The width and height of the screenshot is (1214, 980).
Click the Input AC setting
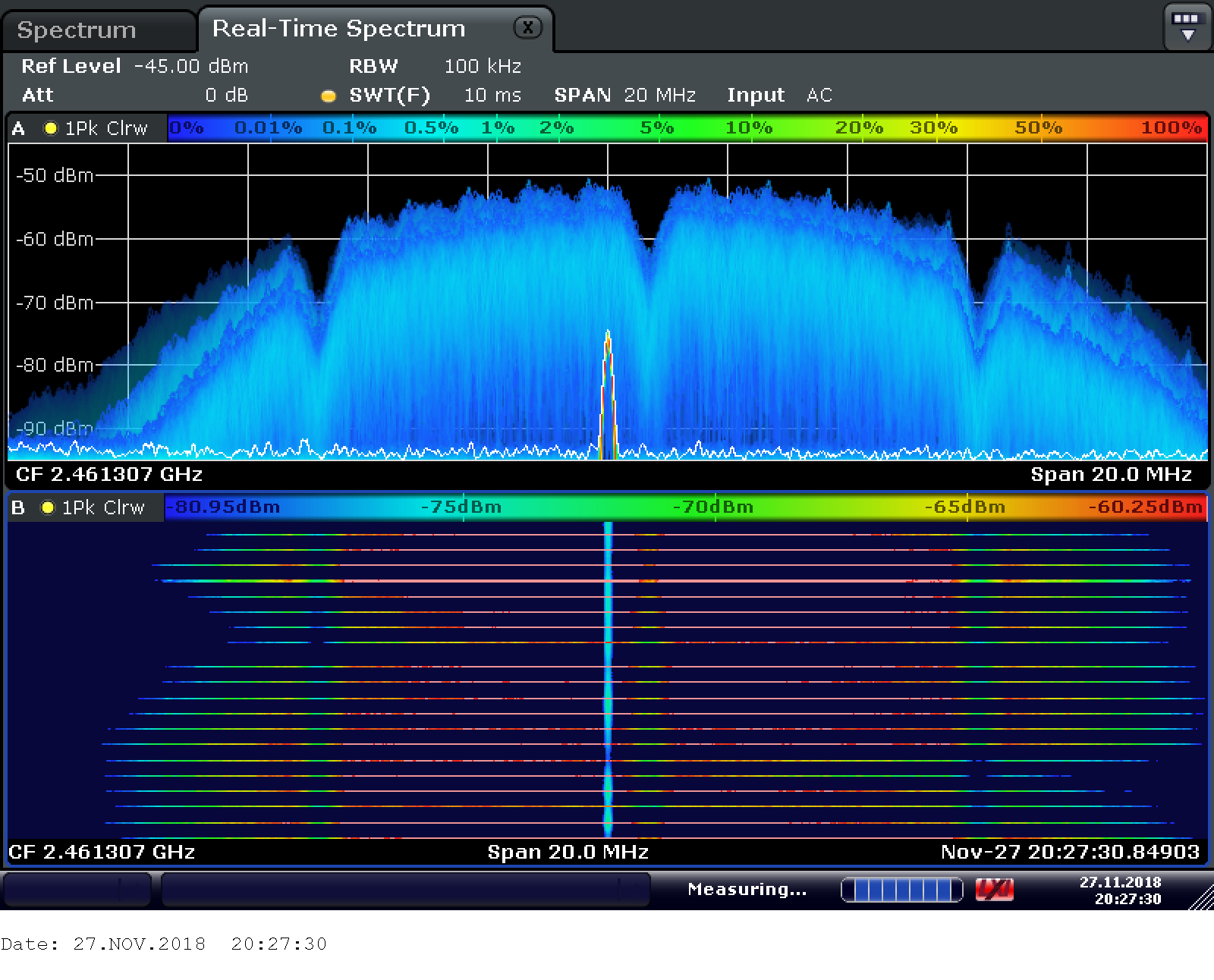pos(780,95)
